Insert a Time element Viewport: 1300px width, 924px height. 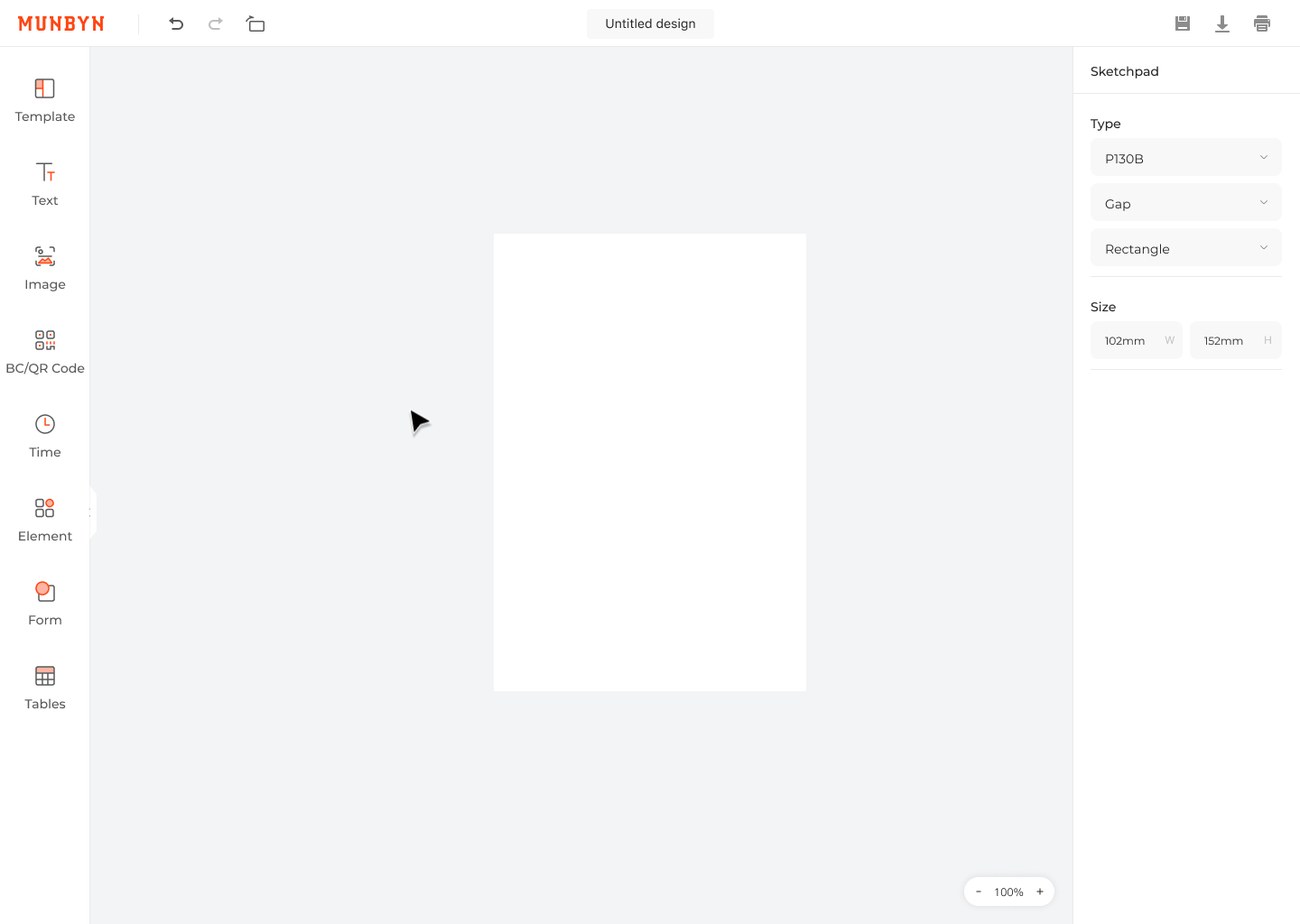pyautogui.click(x=44, y=436)
